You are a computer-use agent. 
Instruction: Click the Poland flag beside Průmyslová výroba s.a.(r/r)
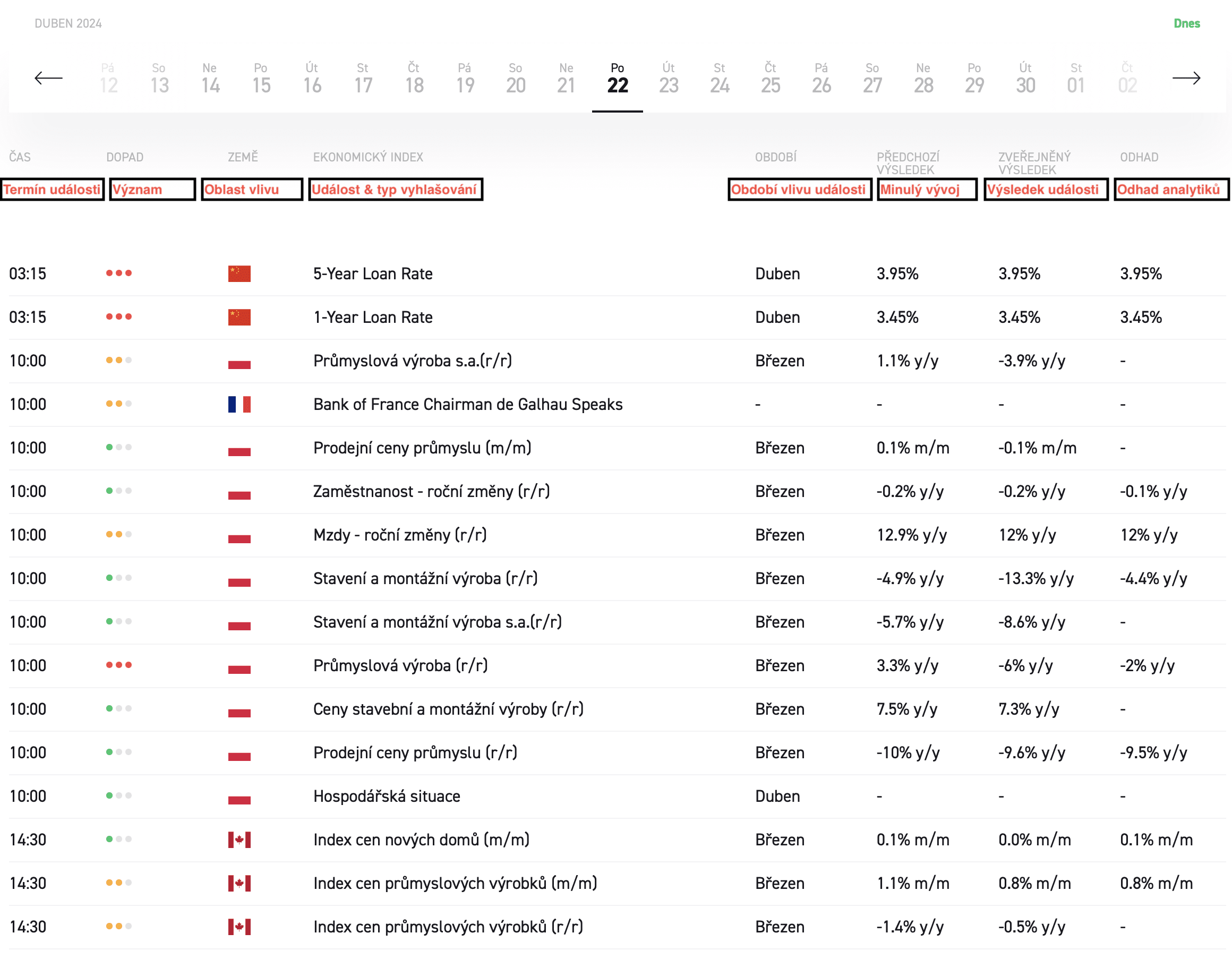(239, 361)
